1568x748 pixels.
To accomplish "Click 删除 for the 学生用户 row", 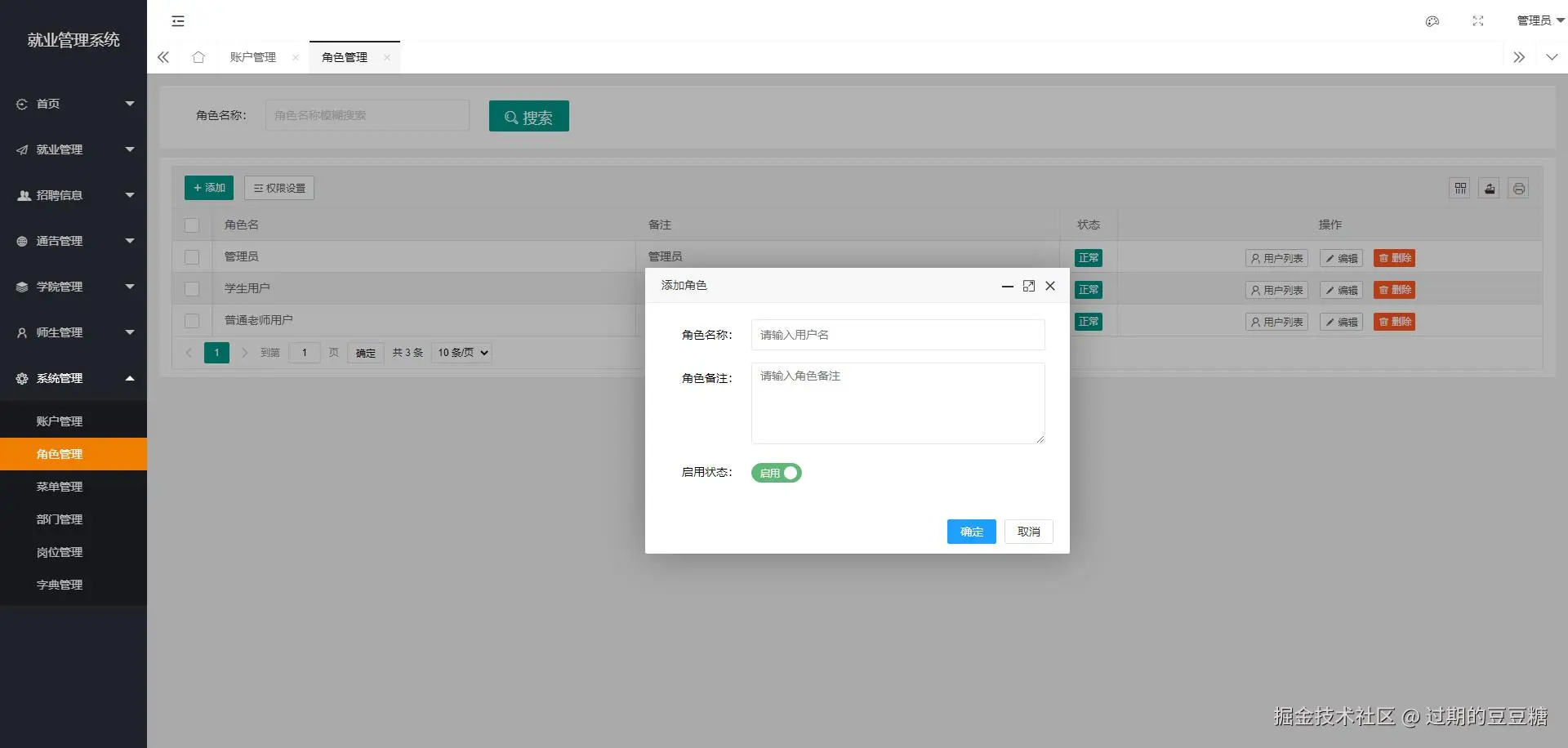I will (x=1394, y=290).
